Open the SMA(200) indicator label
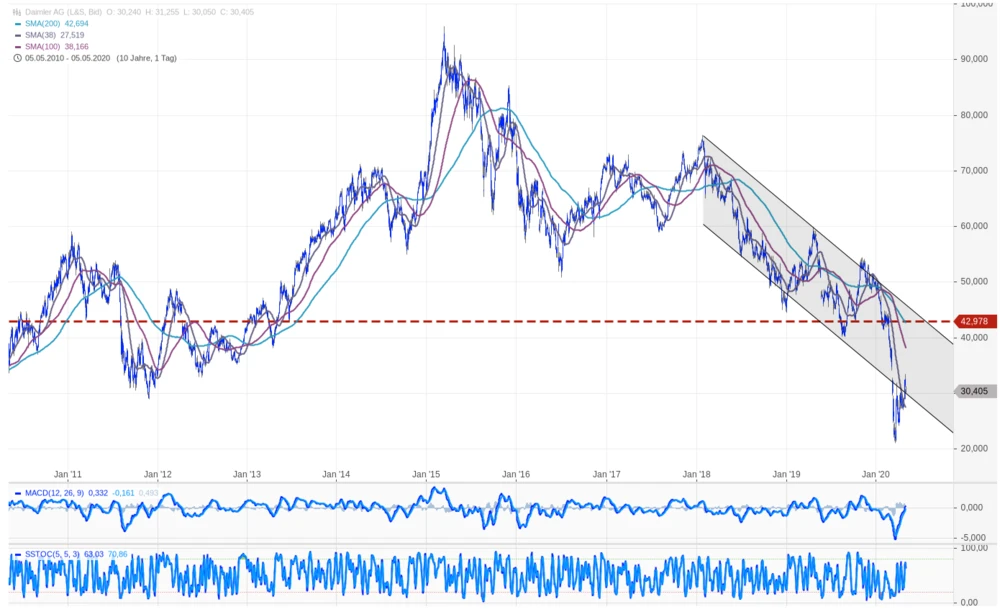 point(41,22)
